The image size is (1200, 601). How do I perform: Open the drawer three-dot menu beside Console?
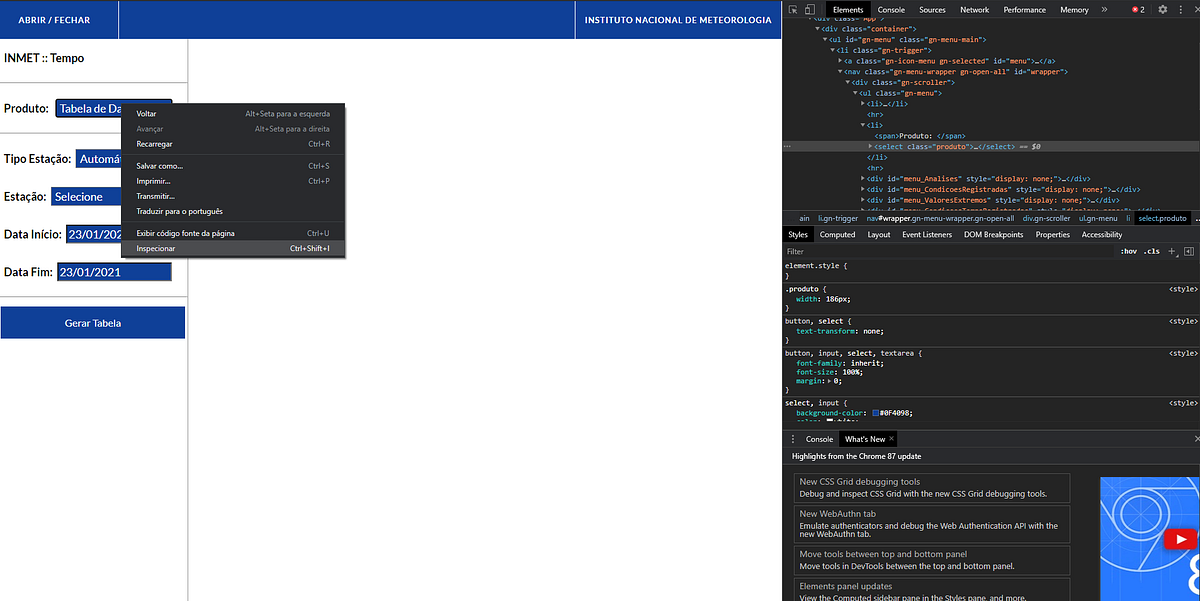coord(793,439)
